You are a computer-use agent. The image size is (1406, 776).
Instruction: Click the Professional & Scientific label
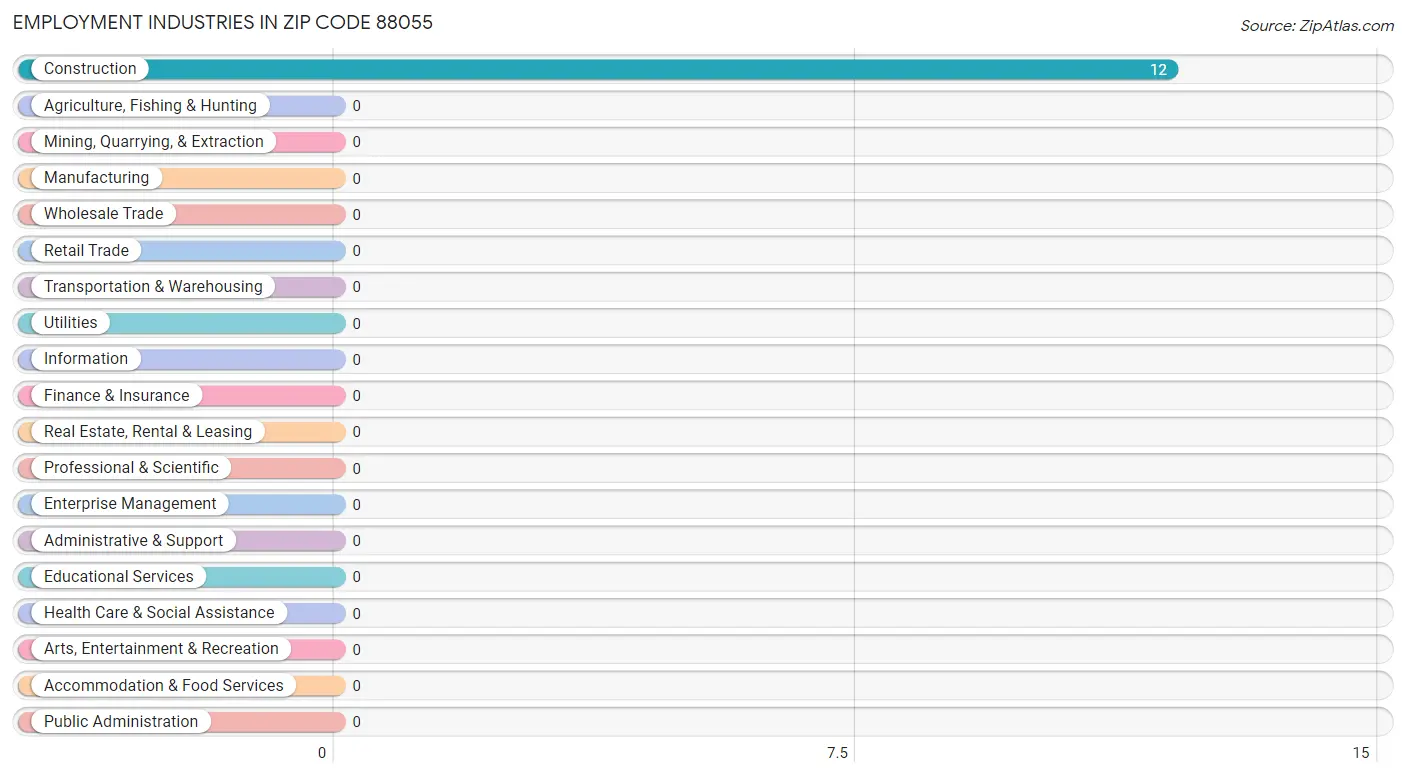(131, 467)
